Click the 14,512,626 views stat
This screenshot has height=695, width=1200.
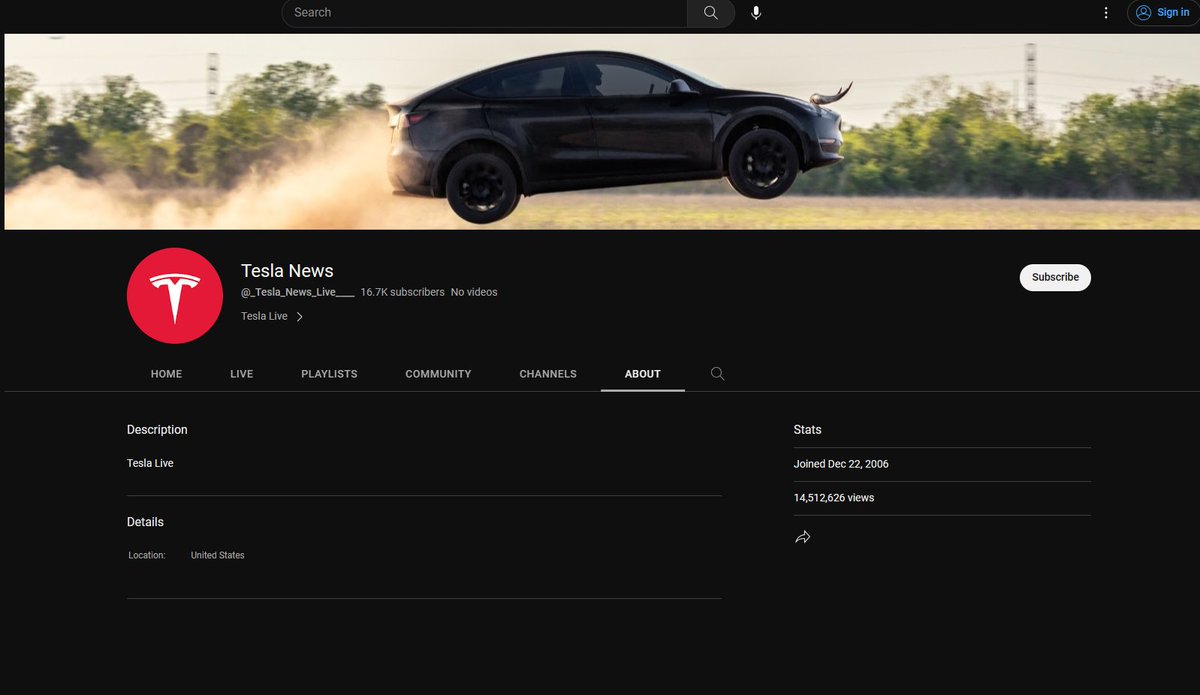(x=834, y=498)
